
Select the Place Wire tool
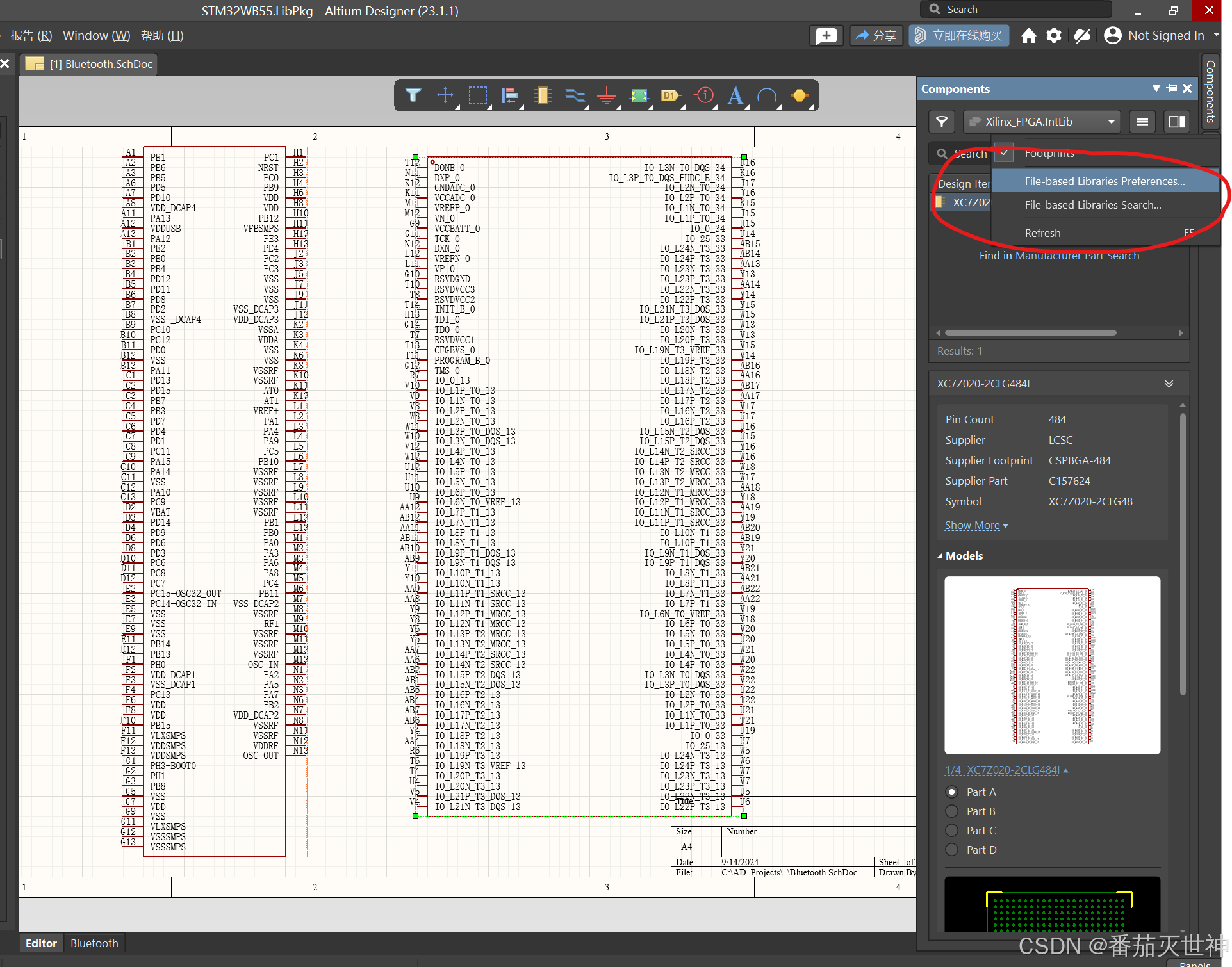click(575, 95)
